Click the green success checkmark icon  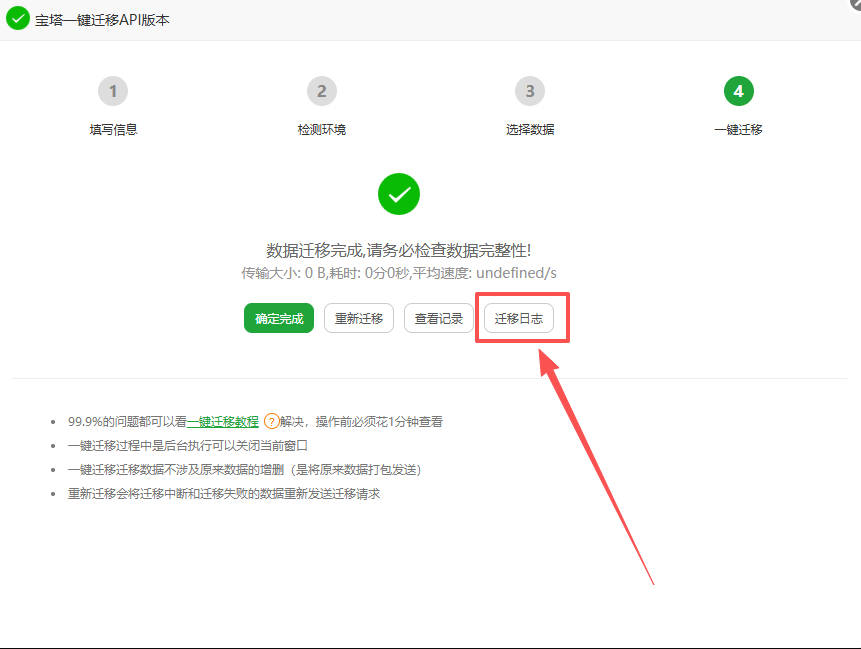(x=399, y=194)
